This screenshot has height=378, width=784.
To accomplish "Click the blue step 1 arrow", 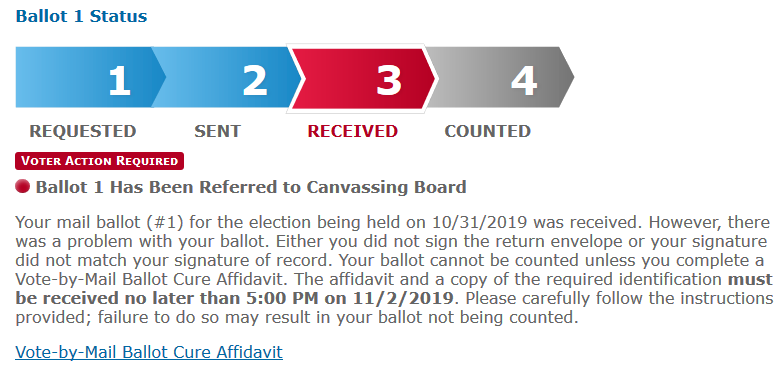I will pyautogui.click(x=90, y=78).
